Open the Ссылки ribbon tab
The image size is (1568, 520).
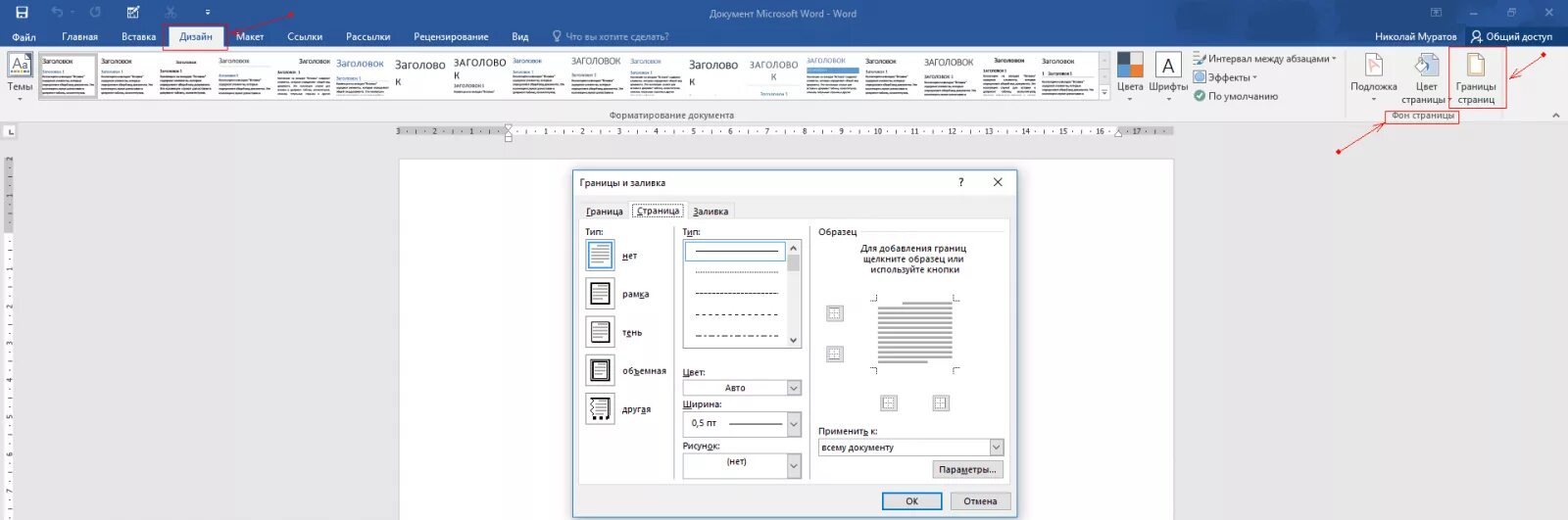[x=305, y=37]
